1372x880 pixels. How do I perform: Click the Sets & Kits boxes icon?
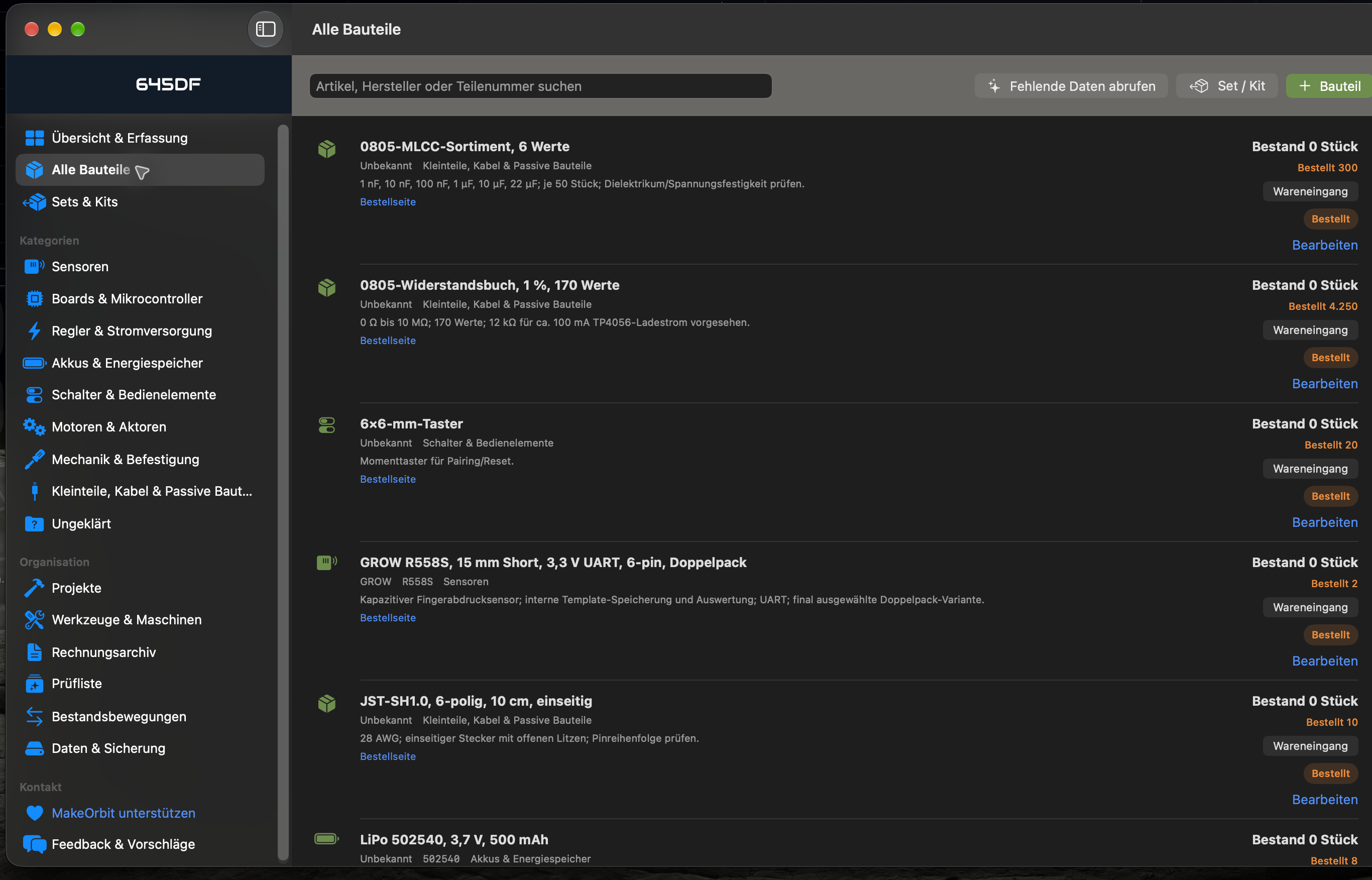tap(34, 202)
